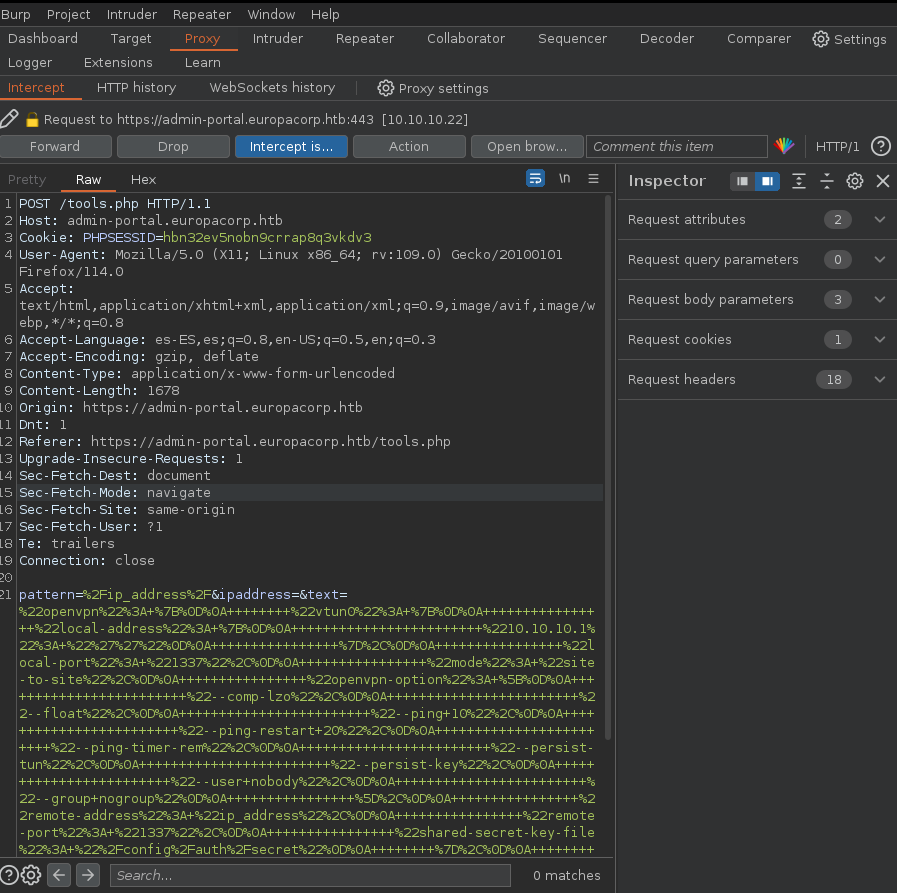Collapse all Inspector sections icon
Viewport: 897px width, 893px height.
pyautogui.click(x=826, y=181)
